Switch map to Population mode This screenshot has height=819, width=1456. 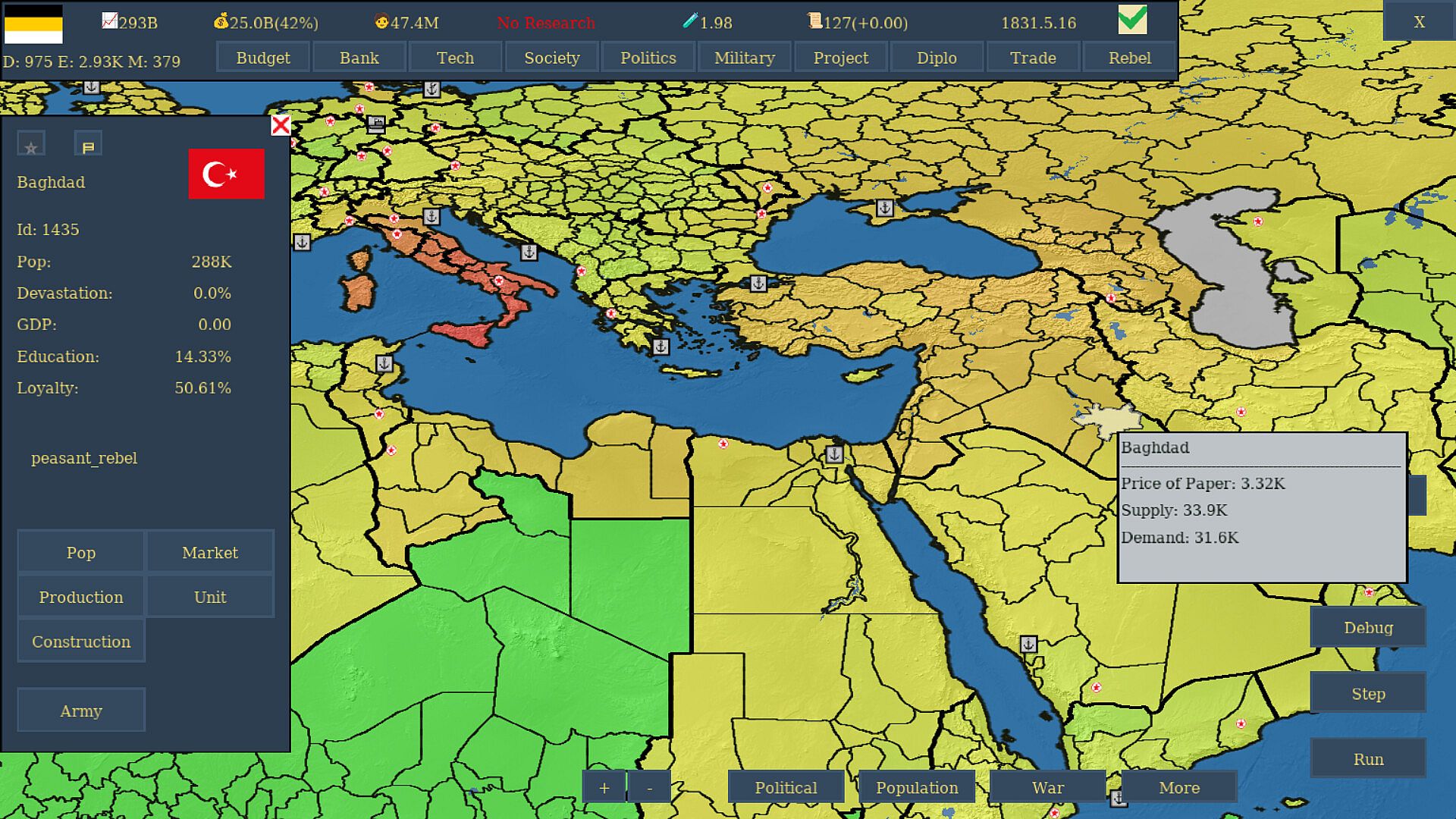tap(916, 787)
